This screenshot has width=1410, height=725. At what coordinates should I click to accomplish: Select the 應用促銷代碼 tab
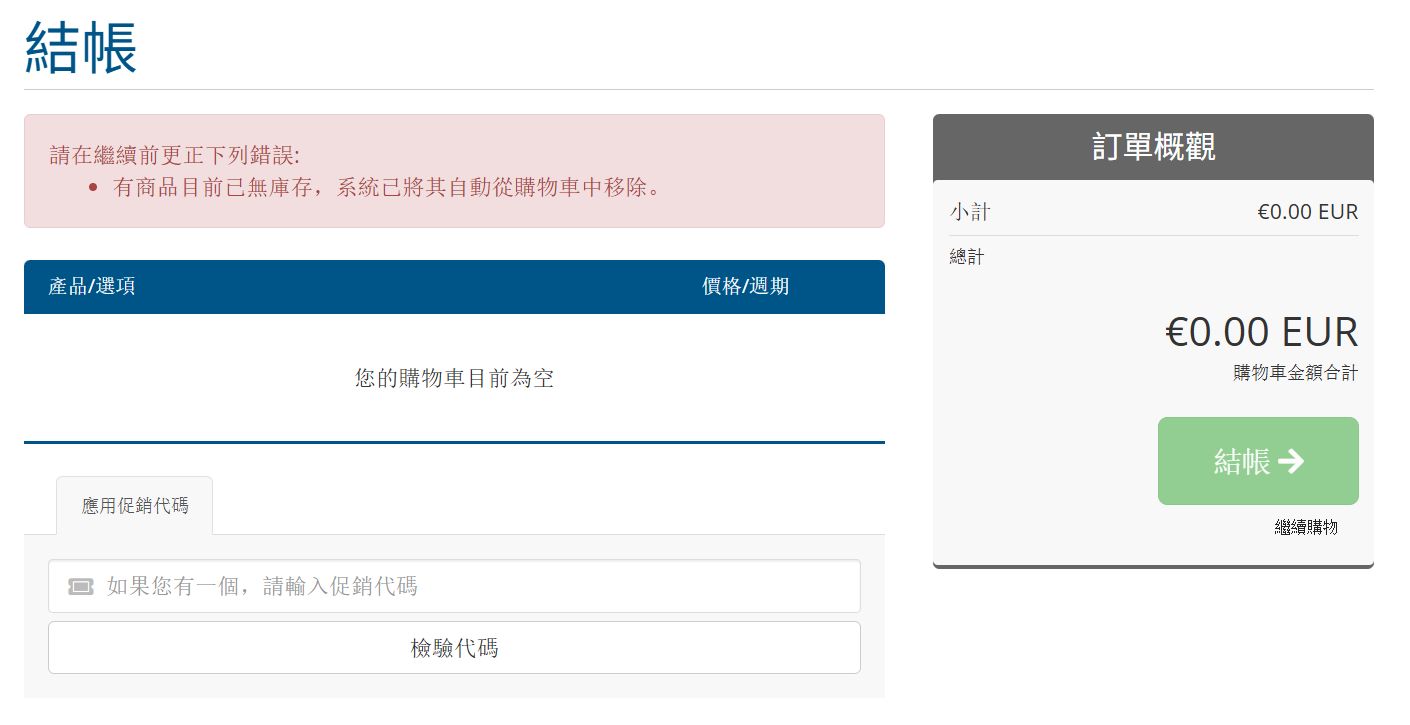tap(134, 506)
